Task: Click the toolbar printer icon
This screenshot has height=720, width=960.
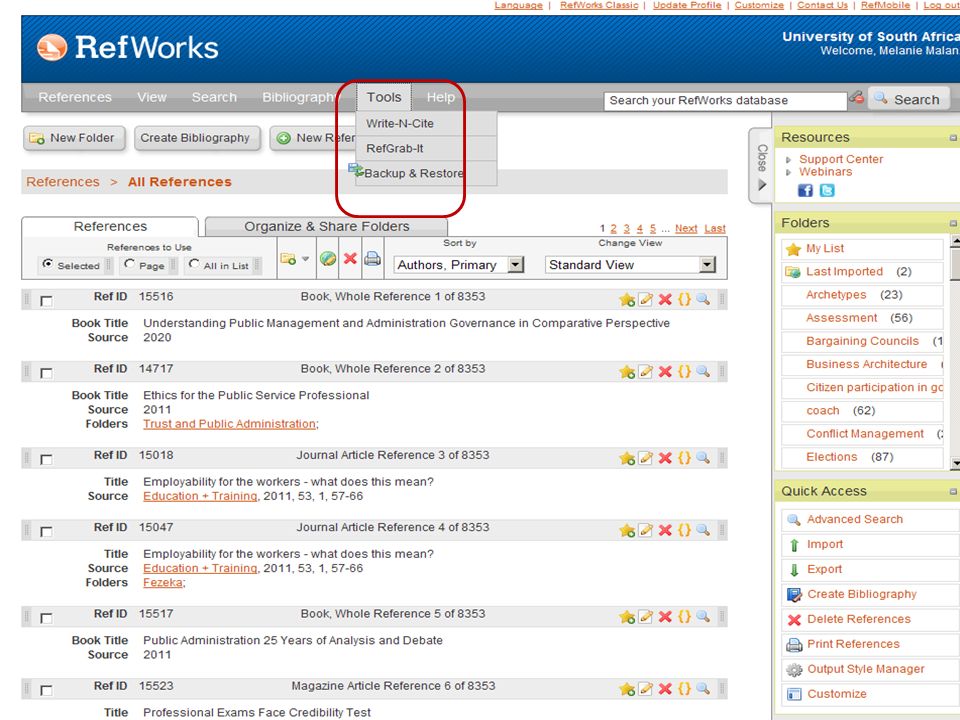Action: click(372, 258)
